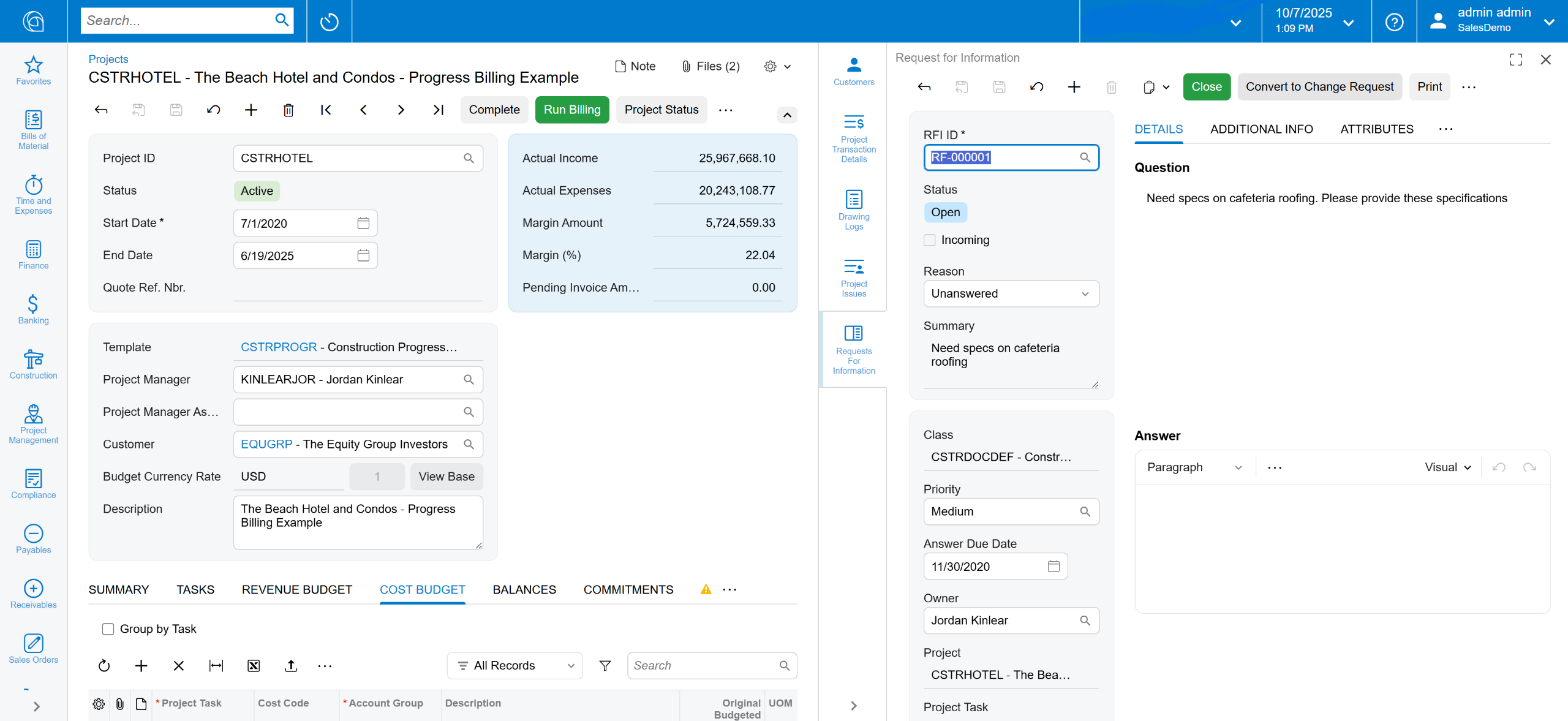Open the Compliance workspace
The image size is (1568, 721).
point(33,483)
